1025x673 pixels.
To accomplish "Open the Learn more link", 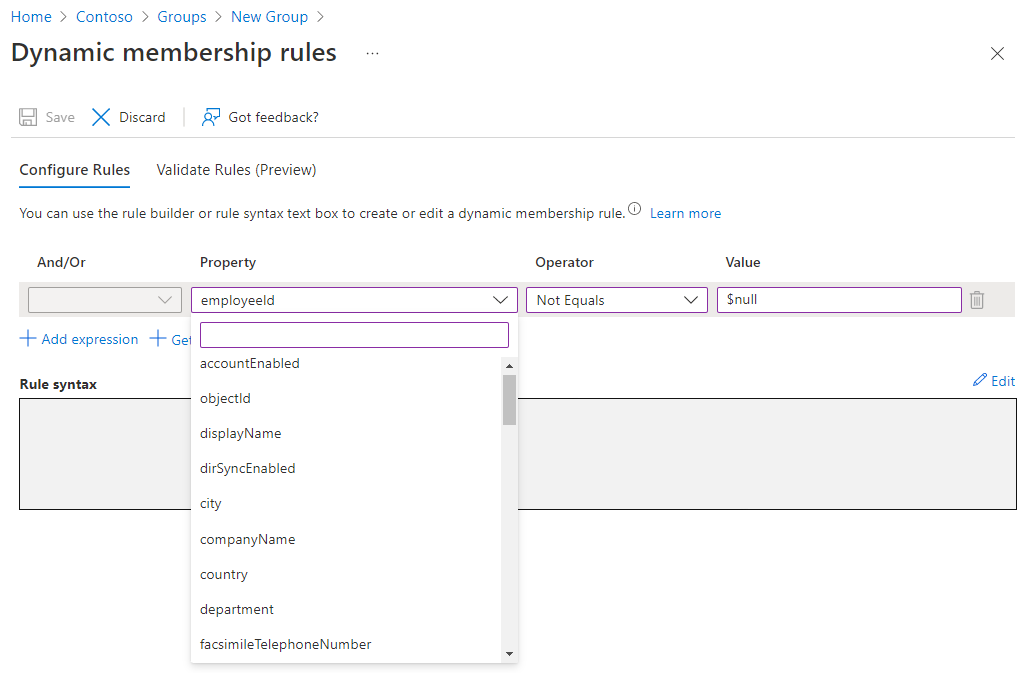I will [x=685, y=213].
